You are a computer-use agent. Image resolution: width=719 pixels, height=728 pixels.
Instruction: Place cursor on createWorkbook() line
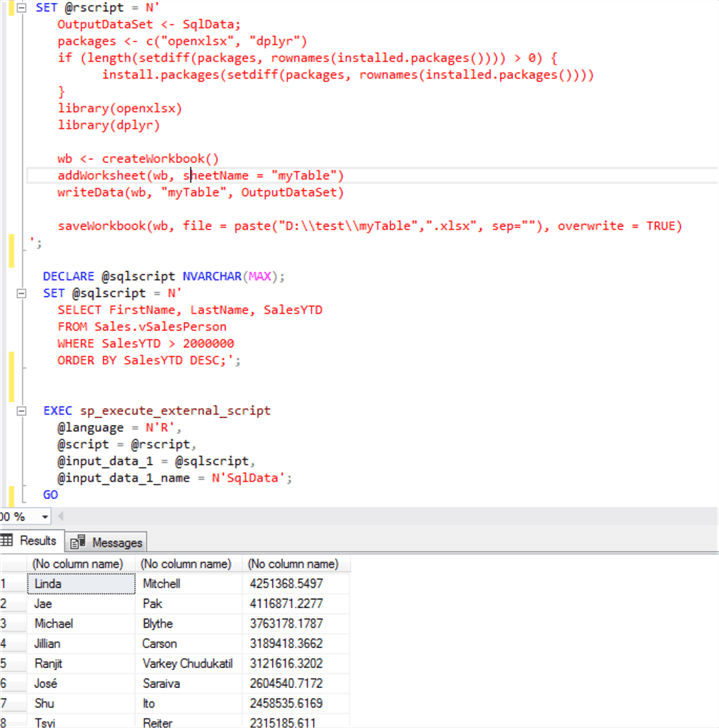[138, 159]
